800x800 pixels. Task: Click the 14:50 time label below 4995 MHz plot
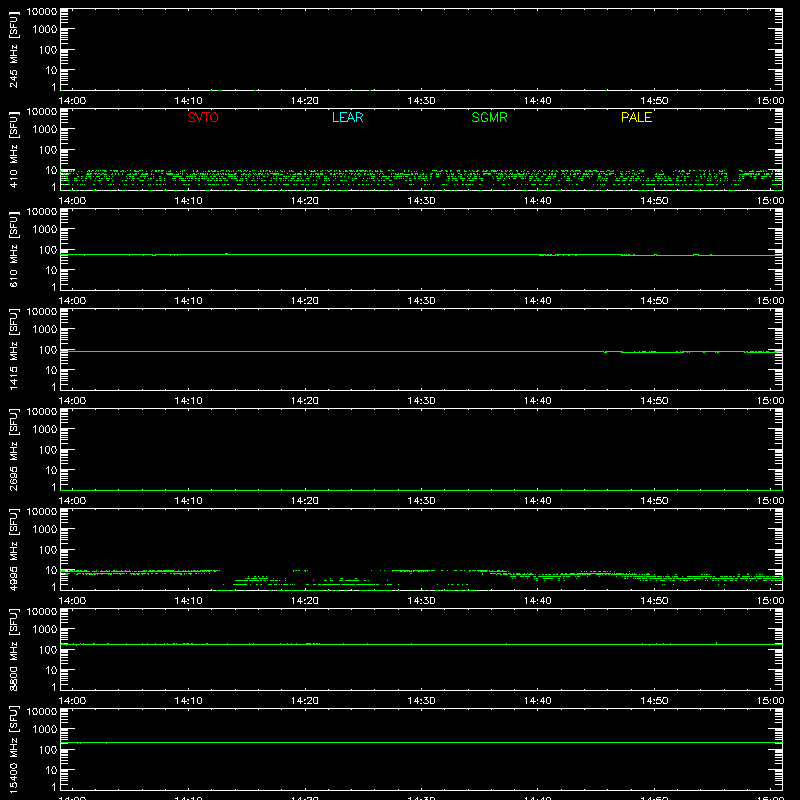[x=654, y=601]
